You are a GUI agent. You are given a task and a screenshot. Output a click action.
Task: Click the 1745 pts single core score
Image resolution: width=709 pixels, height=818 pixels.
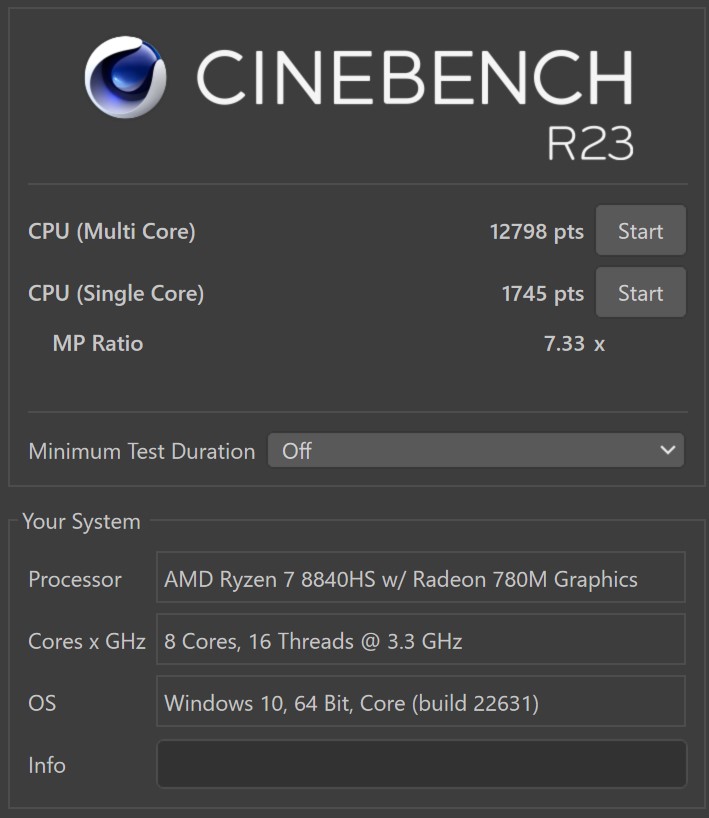tap(543, 294)
